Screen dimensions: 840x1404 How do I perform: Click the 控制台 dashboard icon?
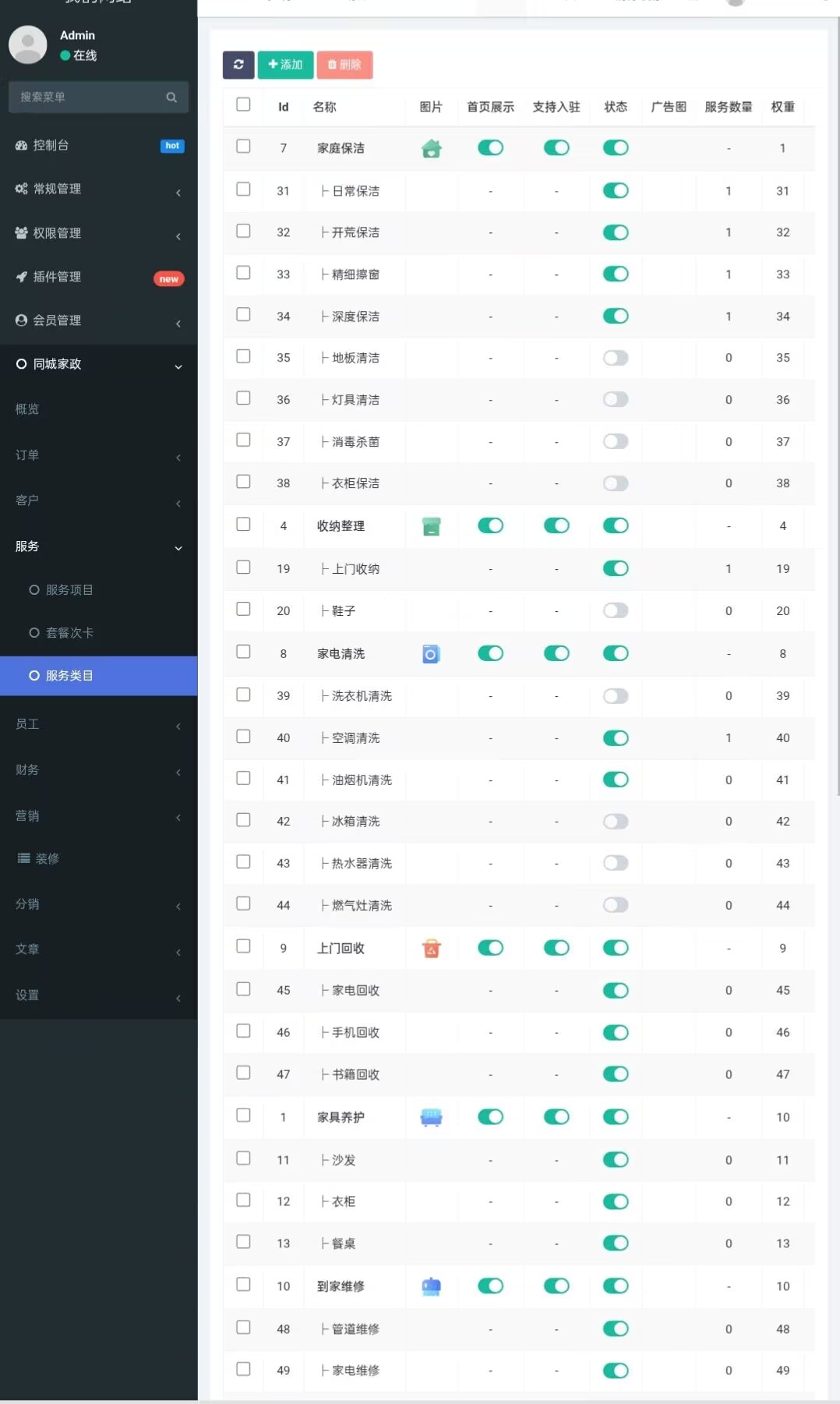(x=21, y=146)
